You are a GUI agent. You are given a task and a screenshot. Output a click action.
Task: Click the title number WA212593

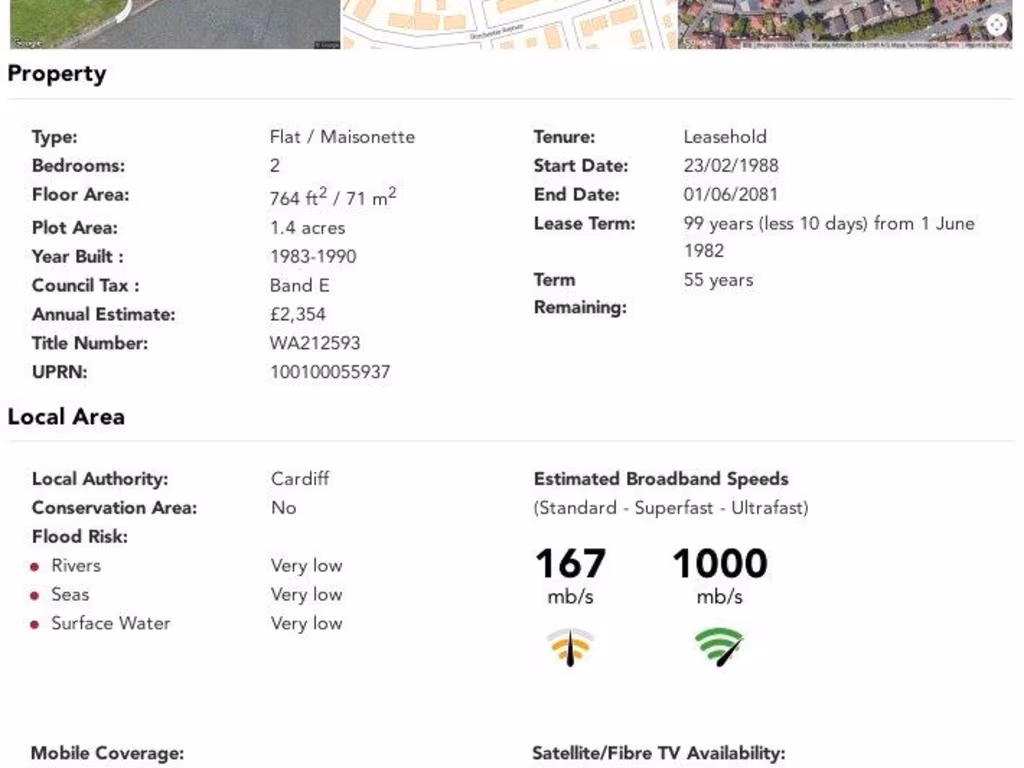coord(315,343)
